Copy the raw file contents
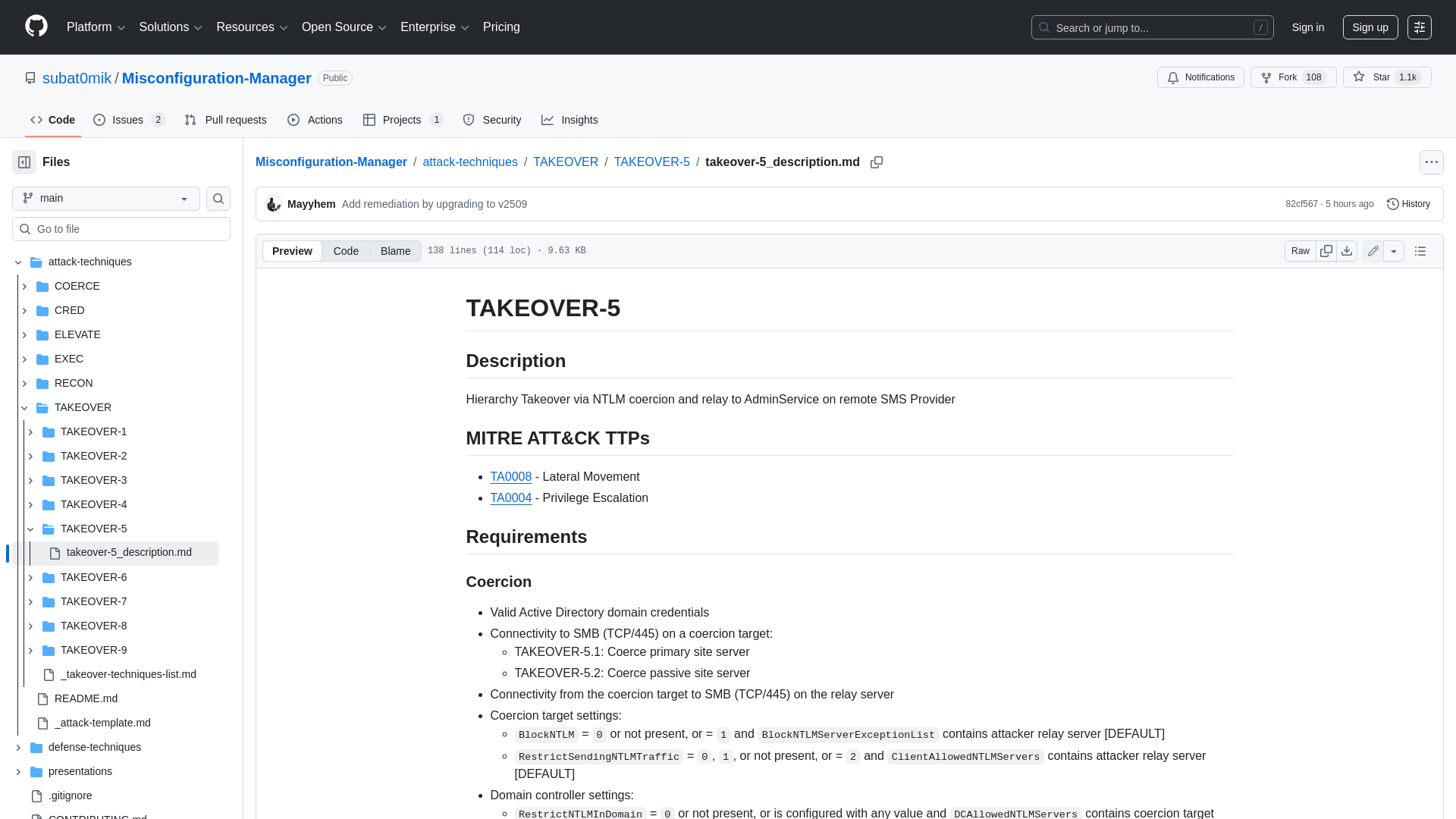This screenshot has width=1456, height=819. click(x=1326, y=250)
